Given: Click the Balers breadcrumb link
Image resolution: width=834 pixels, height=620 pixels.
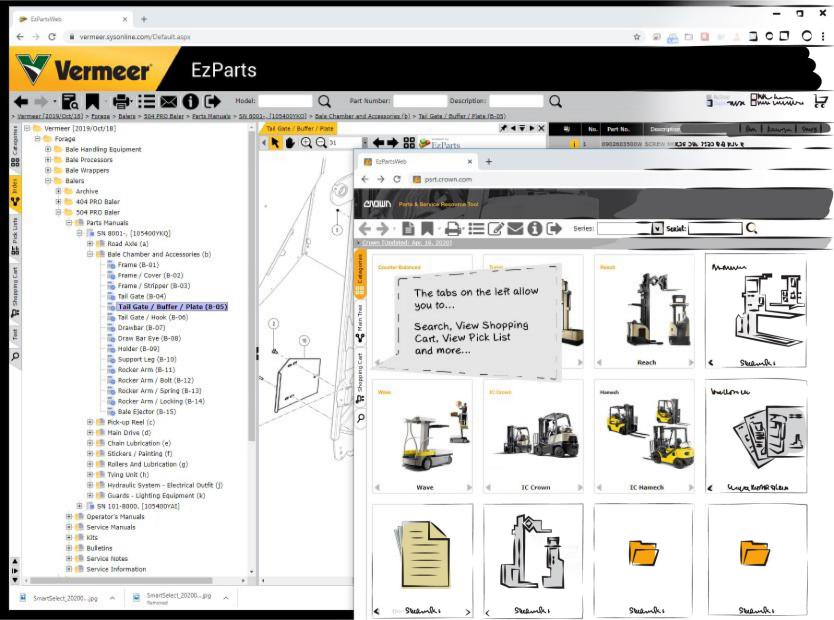Looking at the screenshot, I should 127,116.
